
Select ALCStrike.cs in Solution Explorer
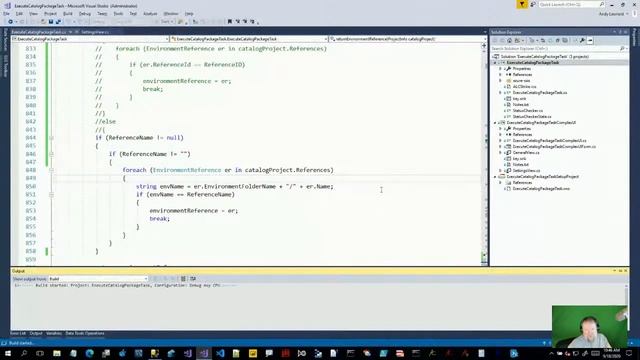tap(524, 87)
